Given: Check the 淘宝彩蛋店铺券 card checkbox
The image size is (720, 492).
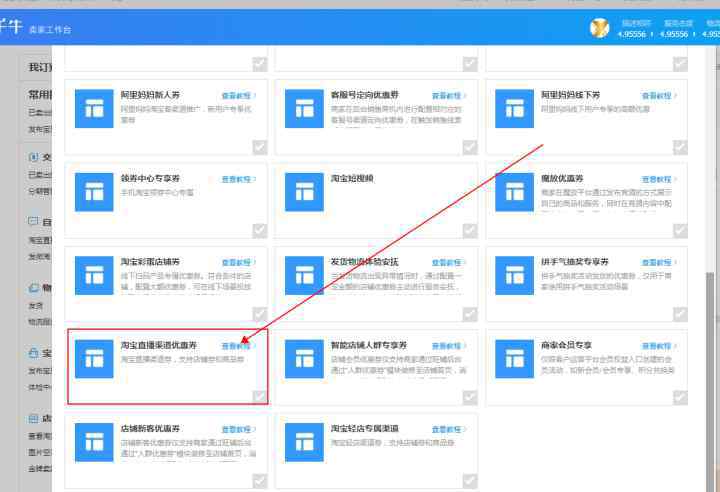Looking at the screenshot, I should coord(260,315).
